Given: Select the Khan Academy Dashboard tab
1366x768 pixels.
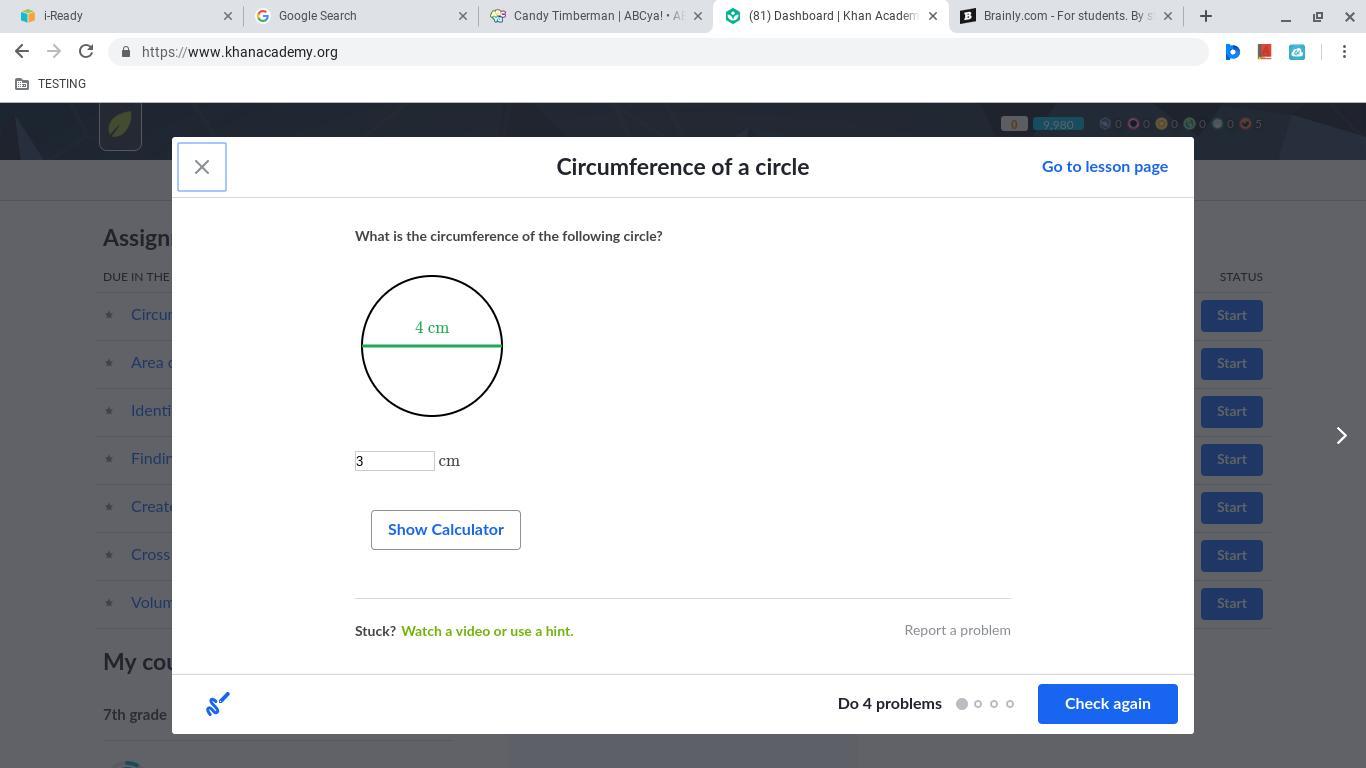Looking at the screenshot, I should click(x=830, y=16).
